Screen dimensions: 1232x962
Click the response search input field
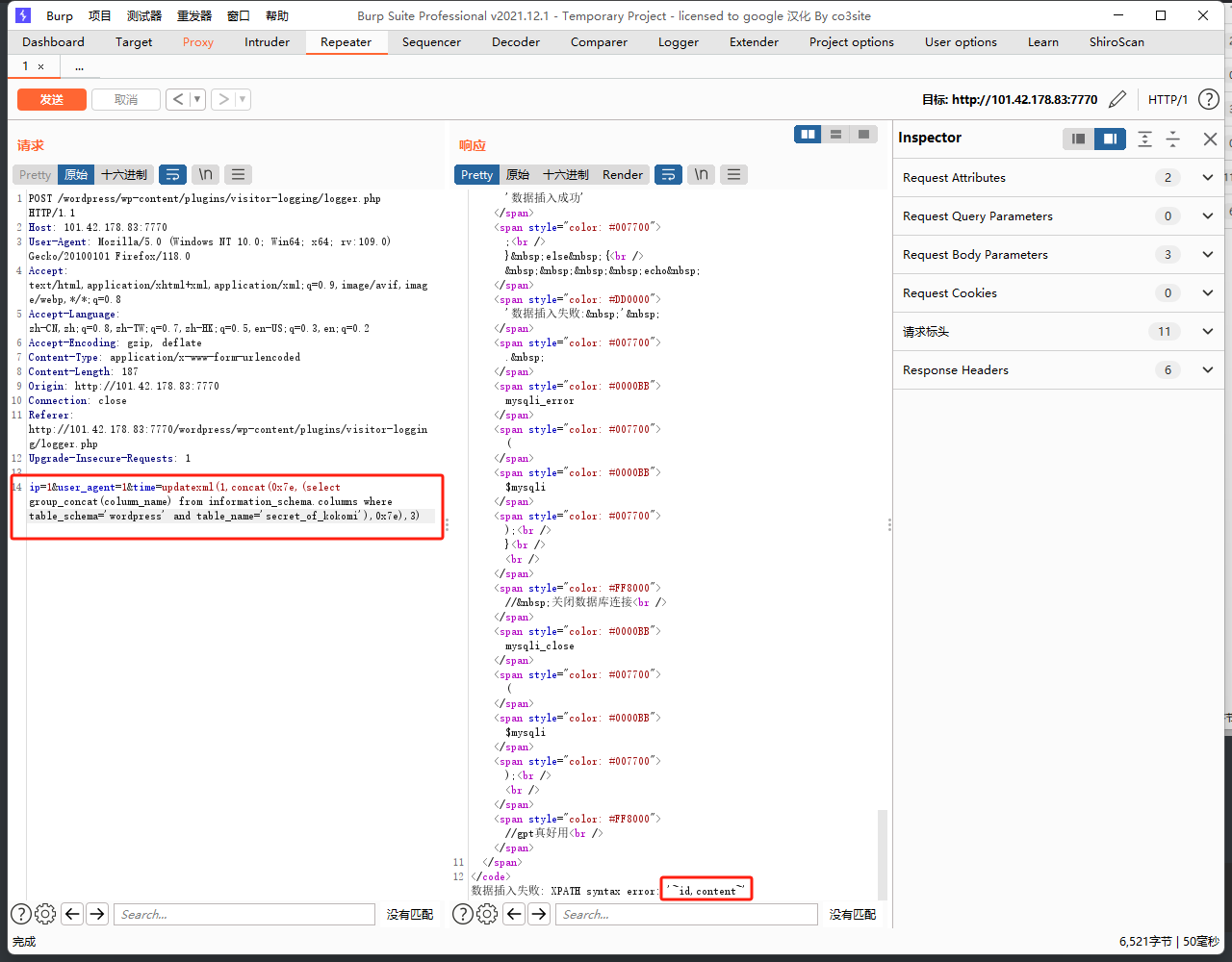point(686,914)
